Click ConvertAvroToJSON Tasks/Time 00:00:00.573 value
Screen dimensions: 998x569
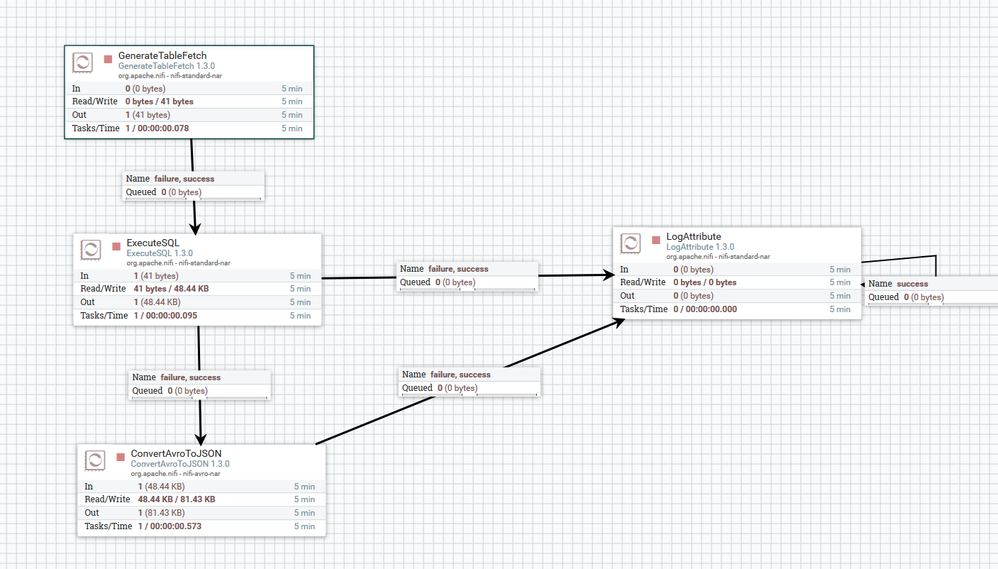(x=176, y=526)
